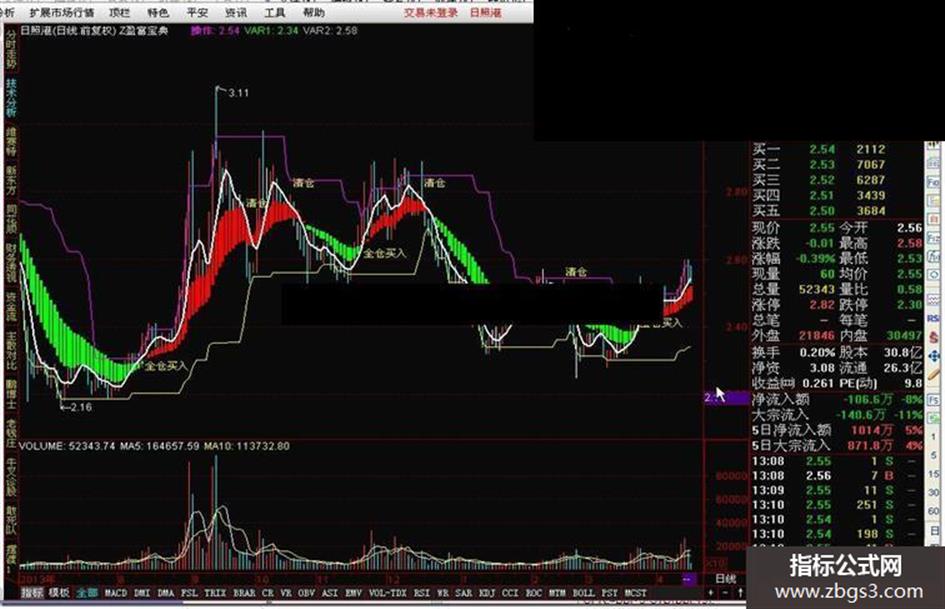This screenshot has height=609, width=945.
Task: Apply the OBV indicator
Action: [x=306, y=593]
